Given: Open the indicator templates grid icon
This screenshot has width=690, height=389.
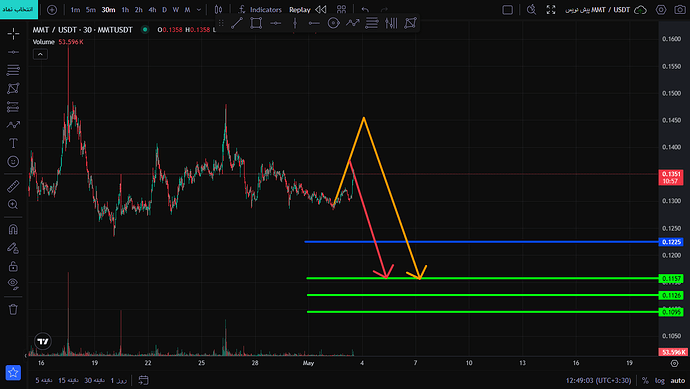Looking at the screenshot, I should point(341,10).
